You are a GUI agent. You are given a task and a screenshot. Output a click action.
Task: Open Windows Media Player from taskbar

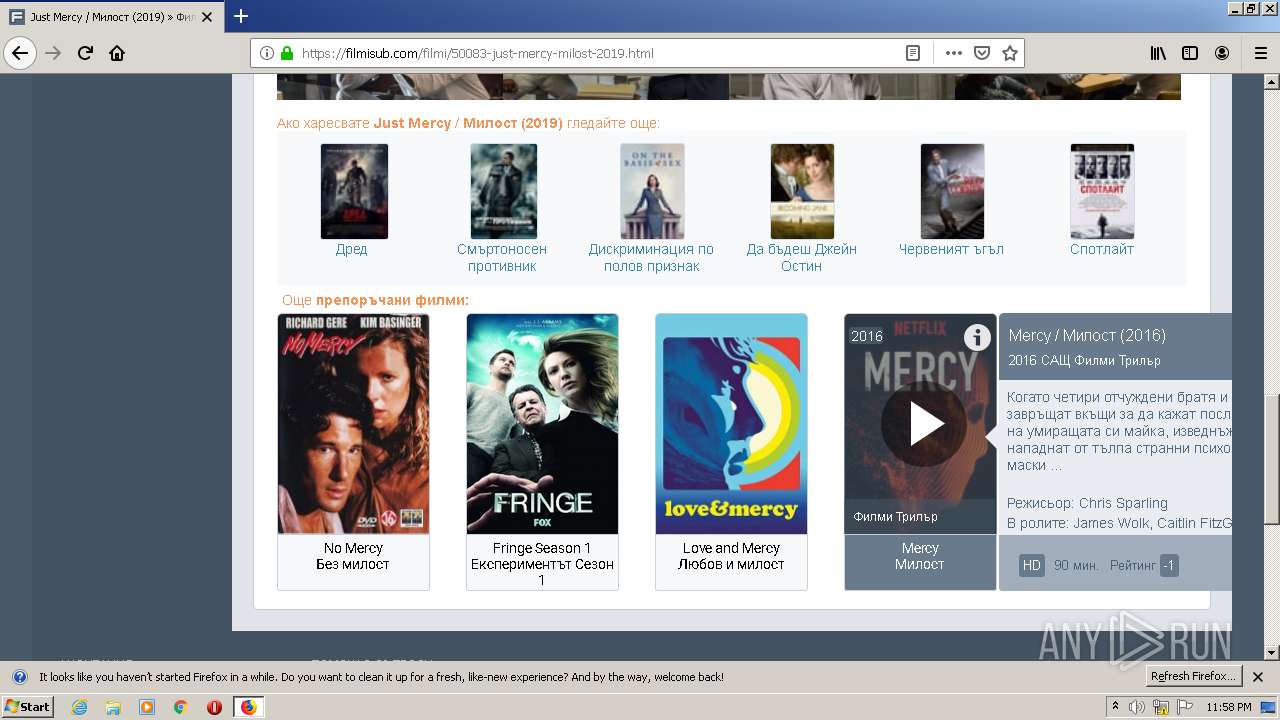point(147,707)
